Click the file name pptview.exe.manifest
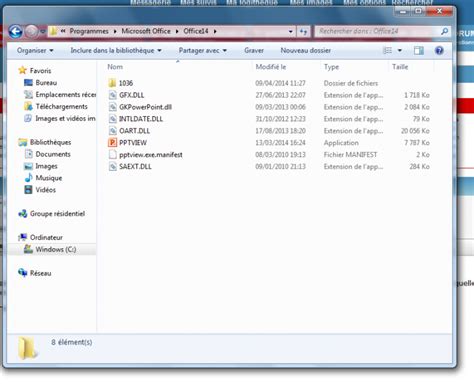 click(x=151, y=155)
